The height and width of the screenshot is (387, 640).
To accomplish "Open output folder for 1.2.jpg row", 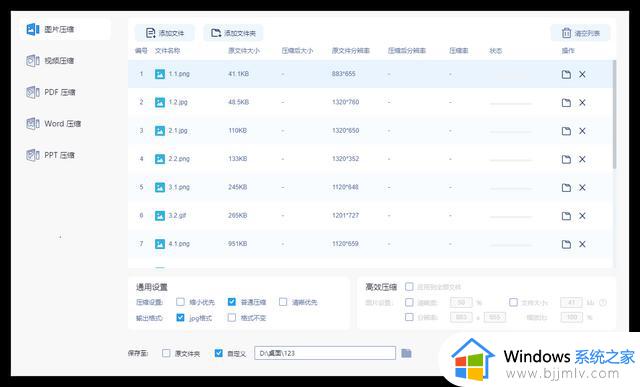I will [566, 102].
